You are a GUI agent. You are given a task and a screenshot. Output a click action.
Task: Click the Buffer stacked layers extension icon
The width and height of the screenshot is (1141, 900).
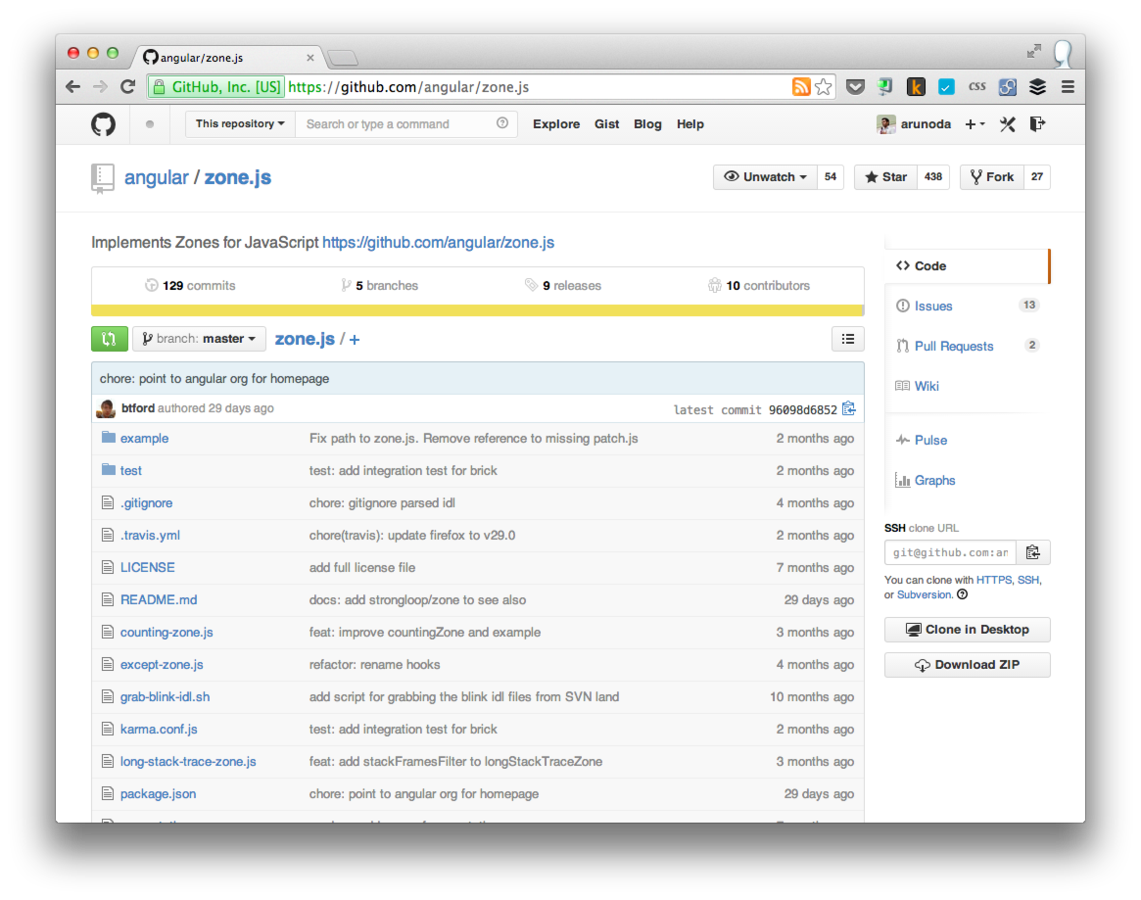coord(1038,87)
